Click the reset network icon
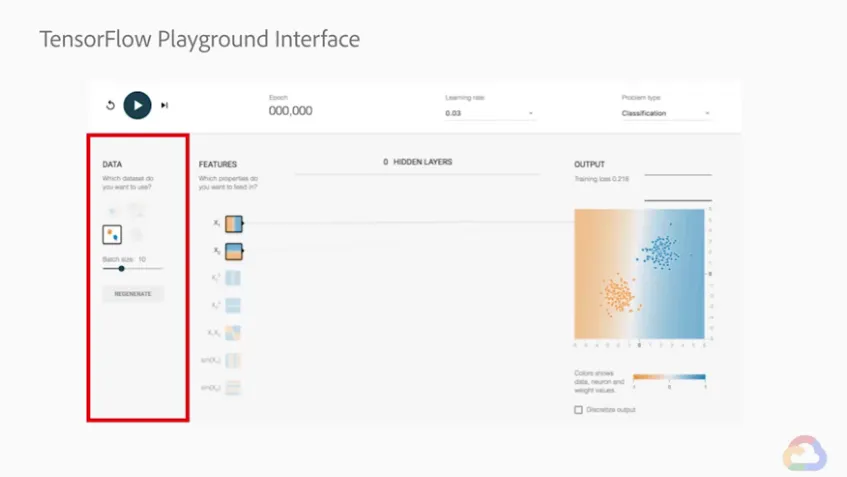The width and height of the screenshot is (847, 477). coord(110,105)
